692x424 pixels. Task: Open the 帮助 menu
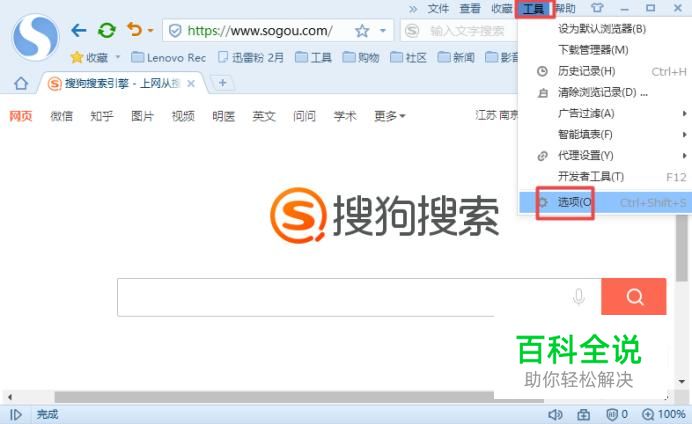click(565, 8)
